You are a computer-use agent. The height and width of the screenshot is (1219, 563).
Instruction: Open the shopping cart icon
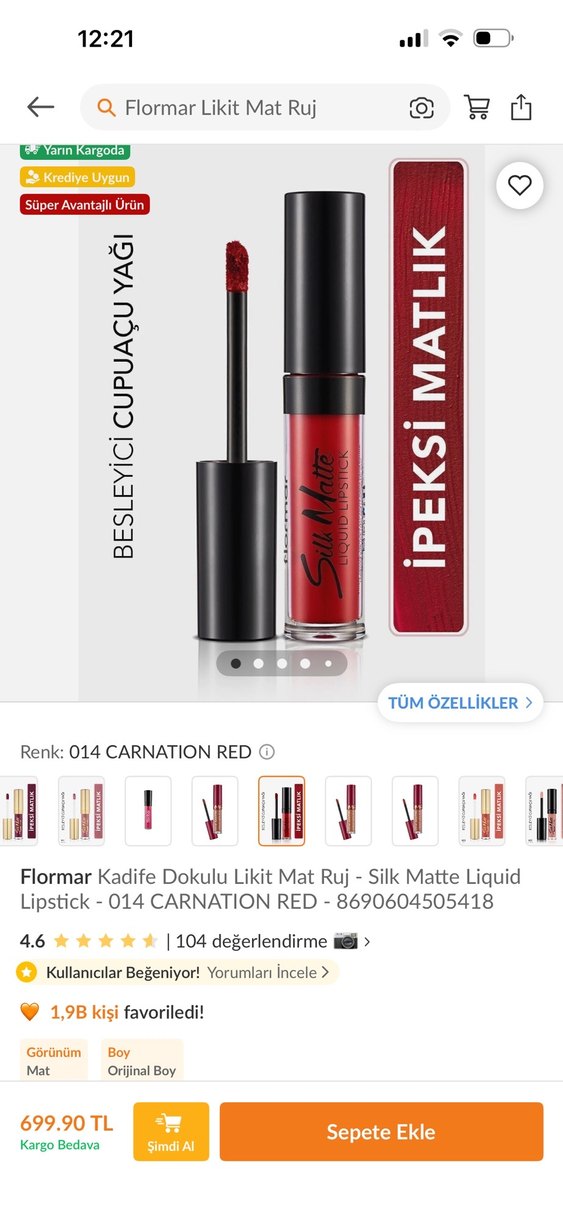[x=477, y=107]
